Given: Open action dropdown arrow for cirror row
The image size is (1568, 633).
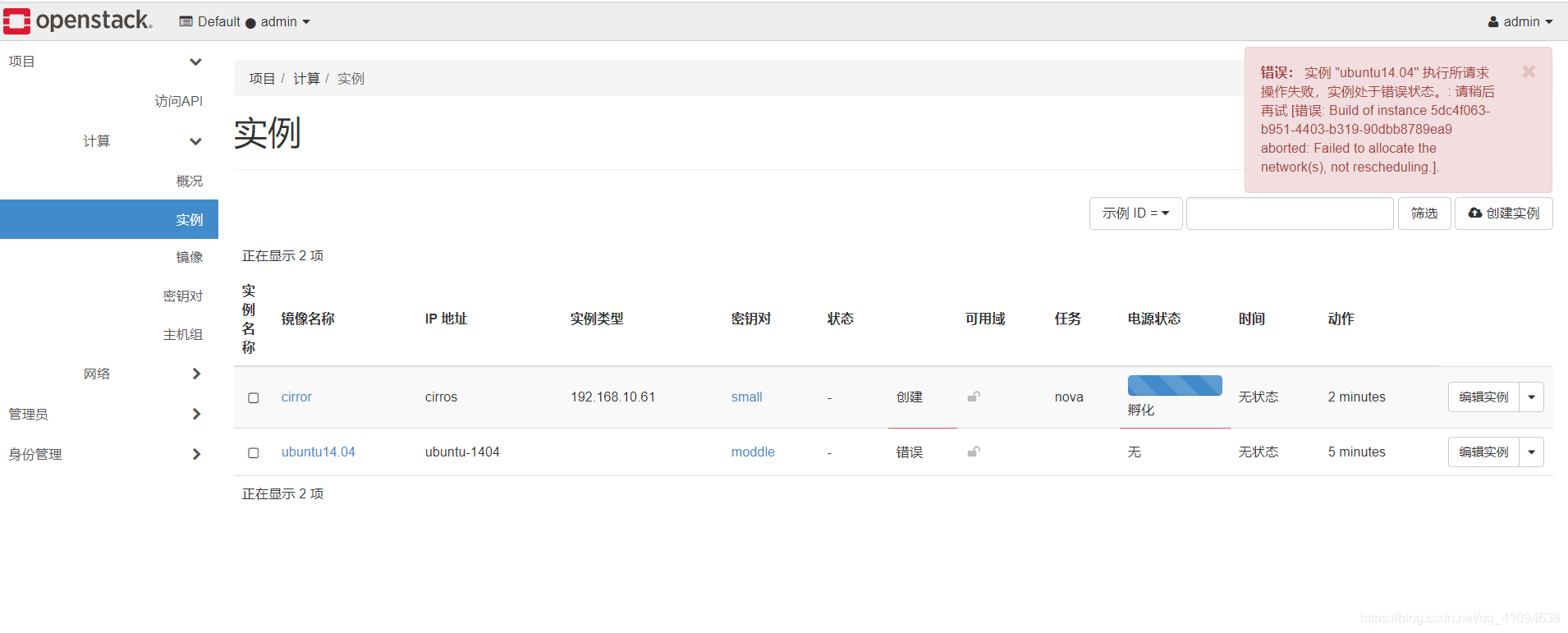Looking at the screenshot, I should point(1532,397).
